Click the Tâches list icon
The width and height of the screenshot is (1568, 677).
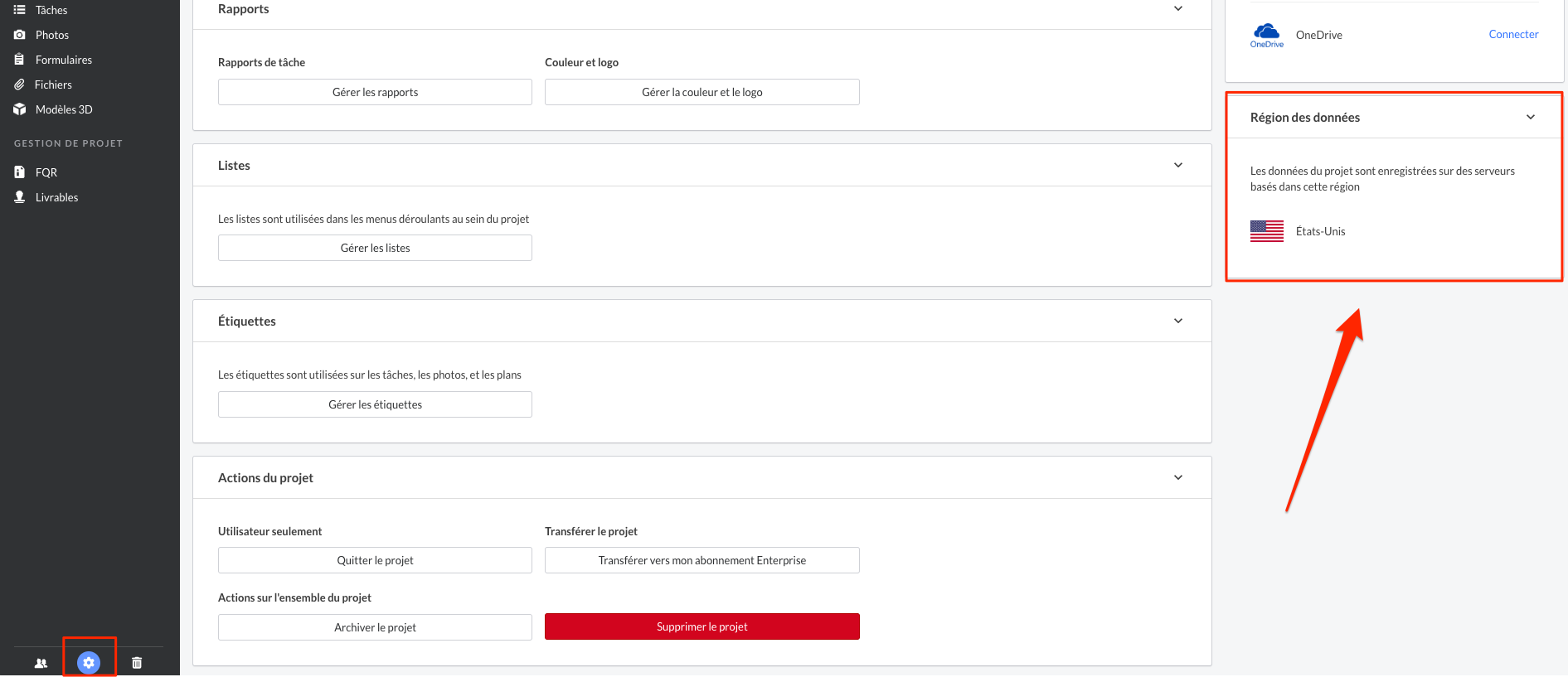coord(19,10)
